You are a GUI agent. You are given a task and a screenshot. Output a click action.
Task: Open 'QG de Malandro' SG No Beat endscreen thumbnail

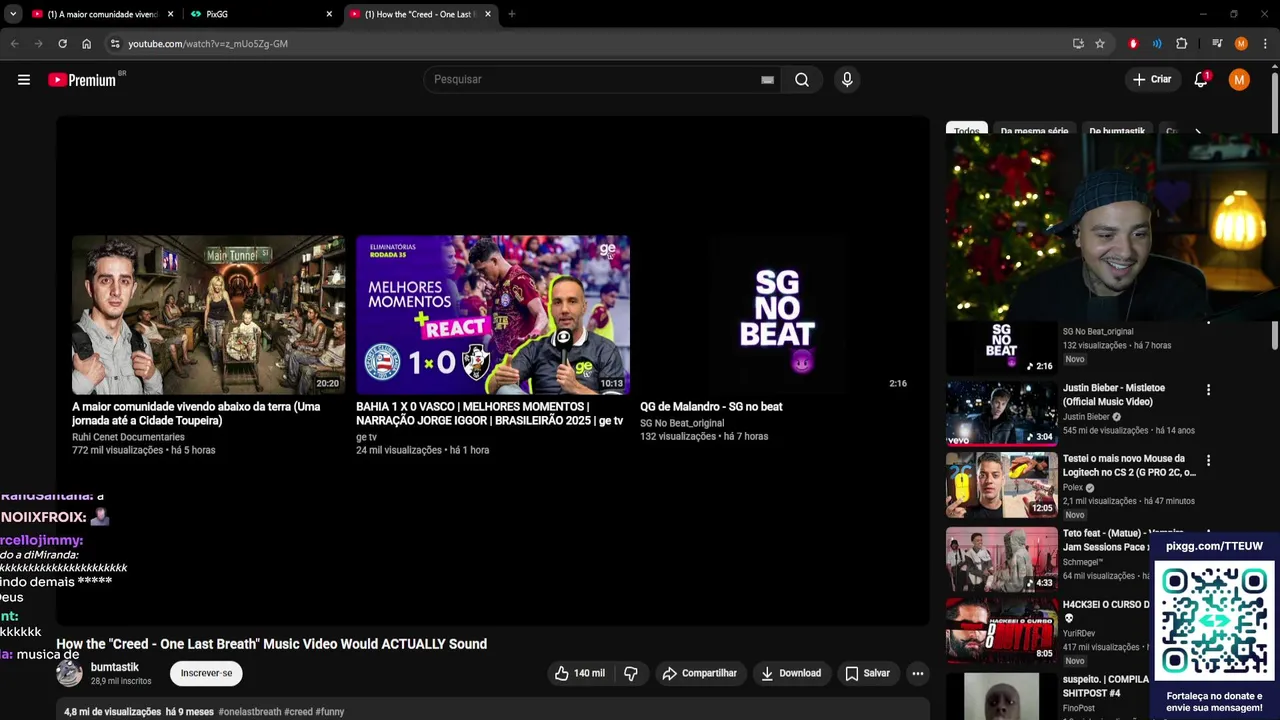(777, 315)
